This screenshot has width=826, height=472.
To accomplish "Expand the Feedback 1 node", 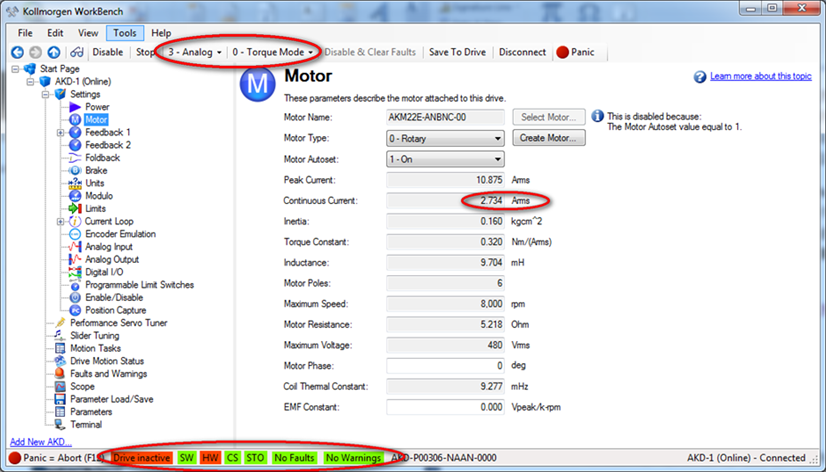I will coord(61,133).
